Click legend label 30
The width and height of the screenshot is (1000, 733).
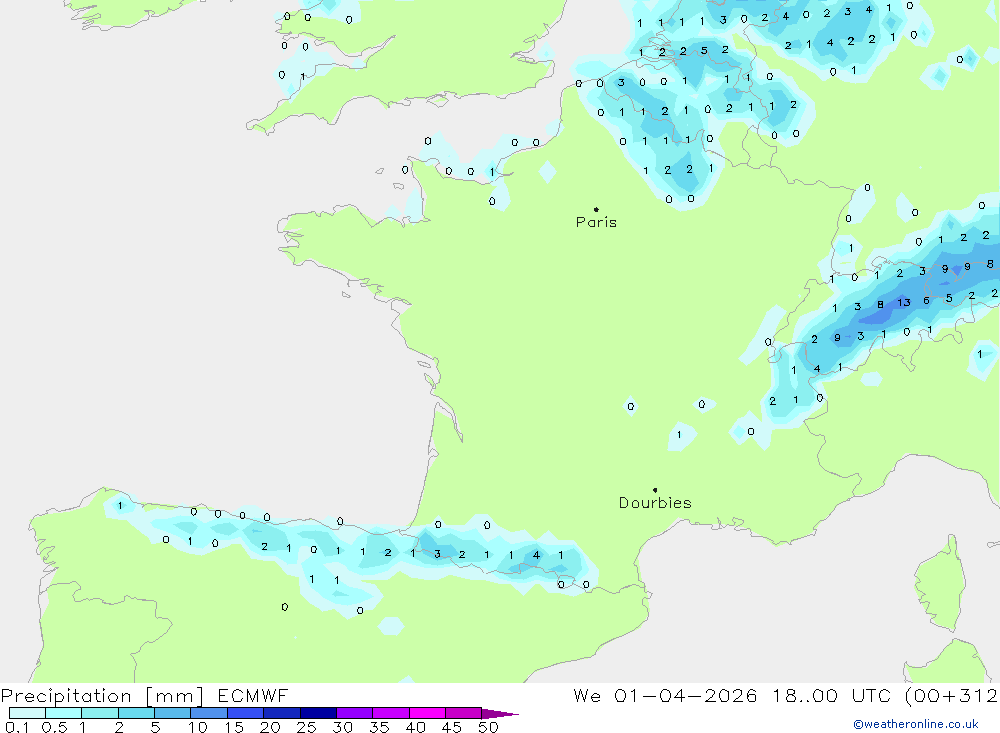pos(343,727)
